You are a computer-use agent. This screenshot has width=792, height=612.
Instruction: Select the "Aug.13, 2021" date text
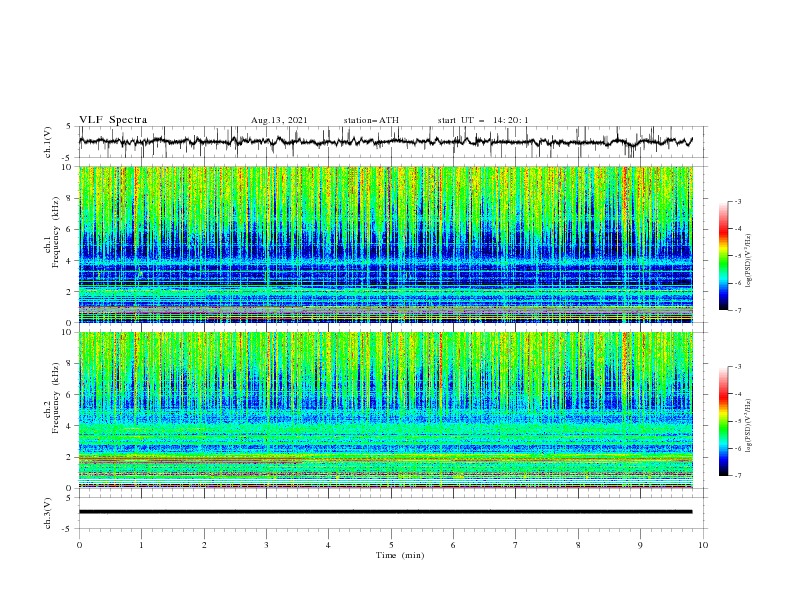pyautogui.click(x=279, y=120)
